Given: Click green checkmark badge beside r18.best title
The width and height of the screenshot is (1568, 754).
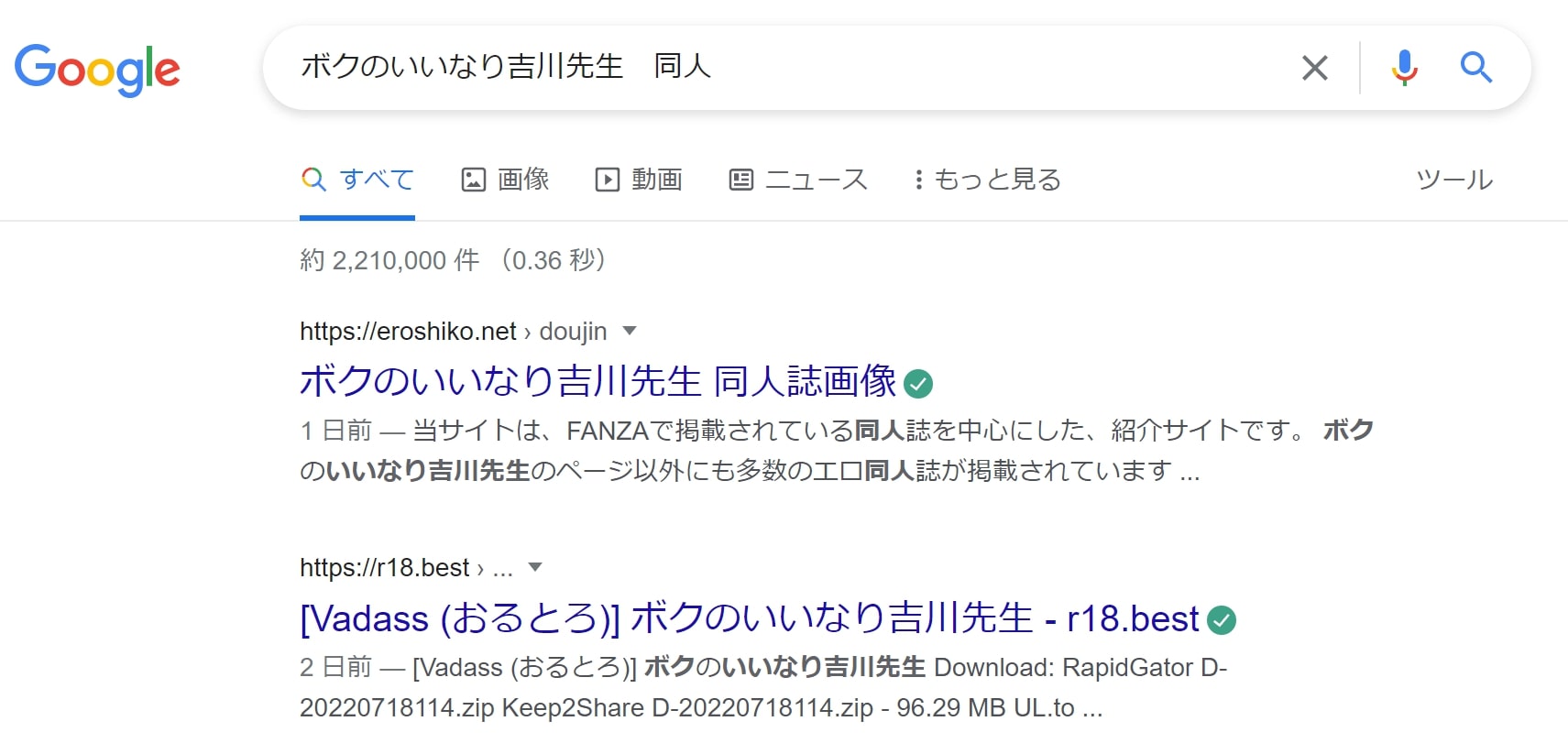Looking at the screenshot, I should coord(1222,620).
